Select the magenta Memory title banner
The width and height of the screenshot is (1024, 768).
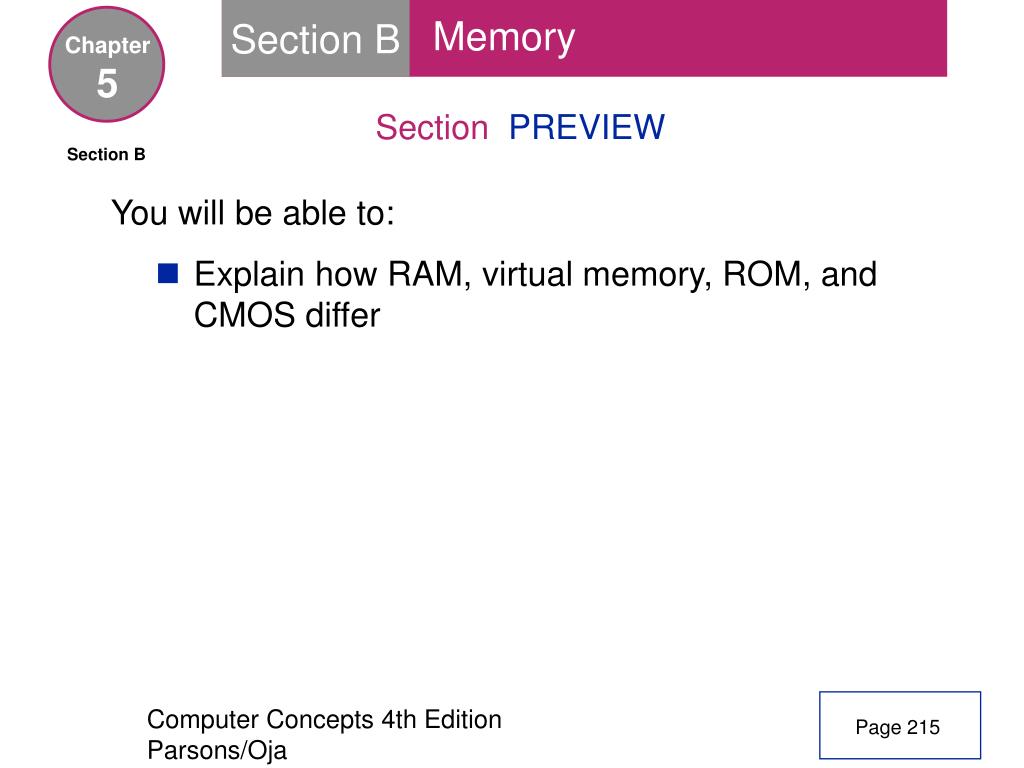pyautogui.click(x=678, y=39)
